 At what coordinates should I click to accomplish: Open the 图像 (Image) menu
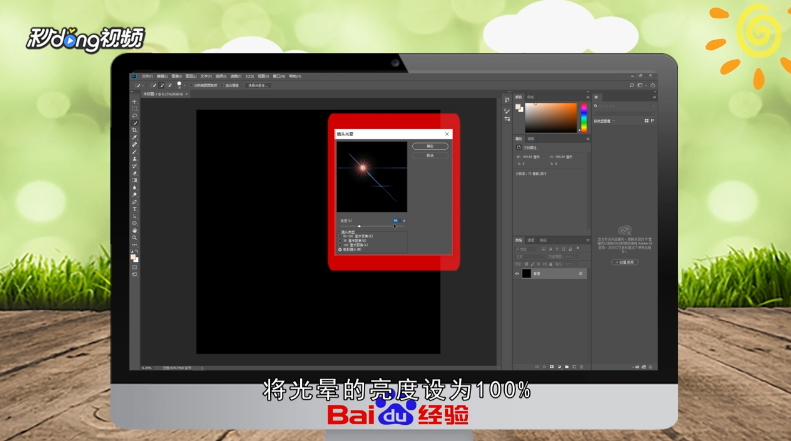click(177, 76)
